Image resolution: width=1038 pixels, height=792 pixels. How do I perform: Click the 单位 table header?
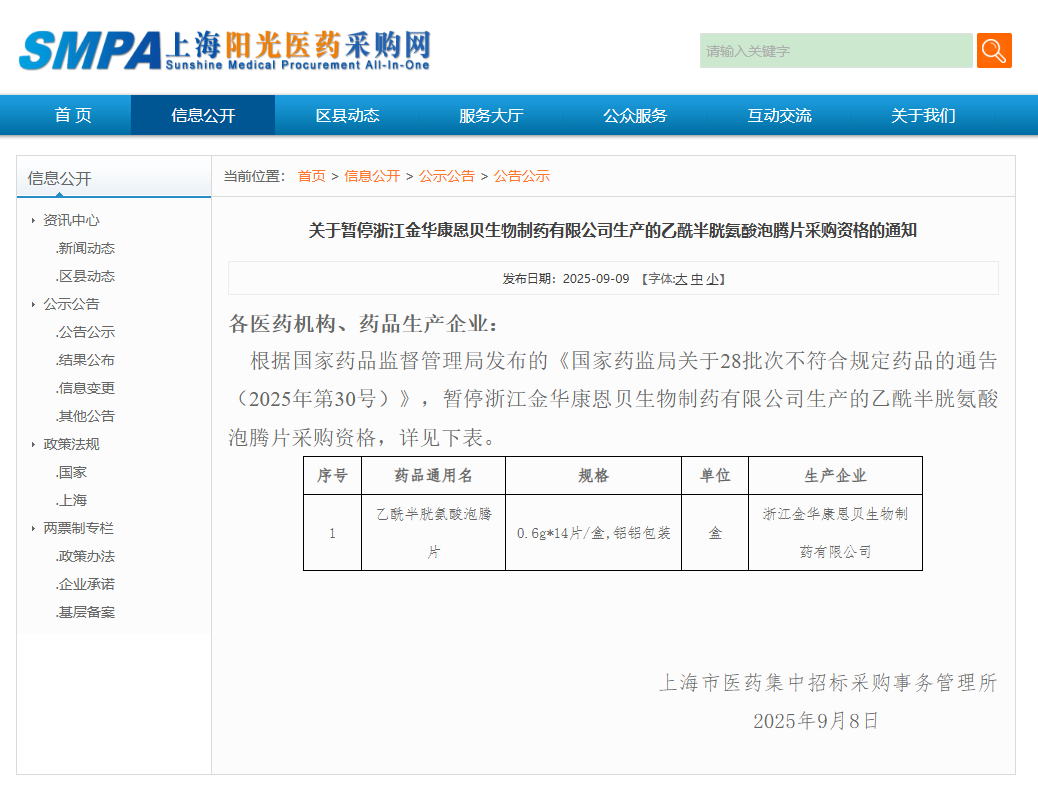pos(715,475)
